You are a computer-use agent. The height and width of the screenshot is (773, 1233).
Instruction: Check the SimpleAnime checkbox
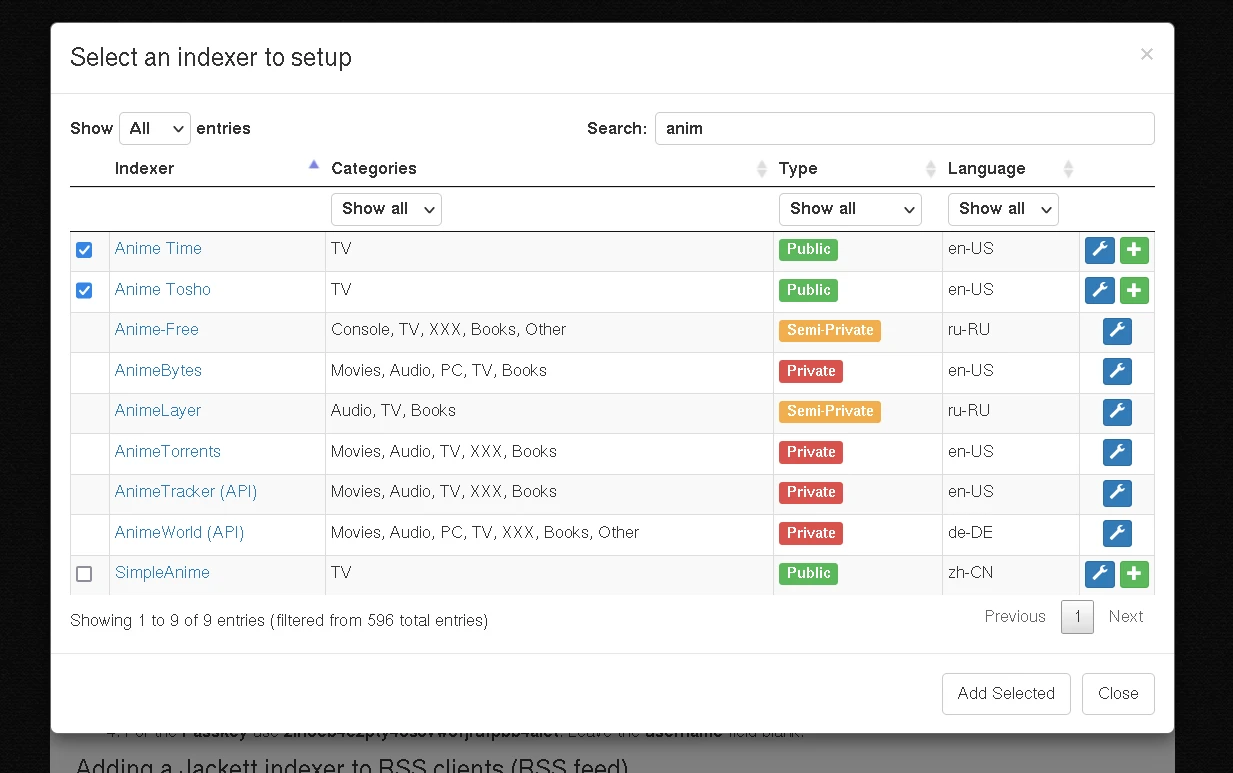click(84, 574)
